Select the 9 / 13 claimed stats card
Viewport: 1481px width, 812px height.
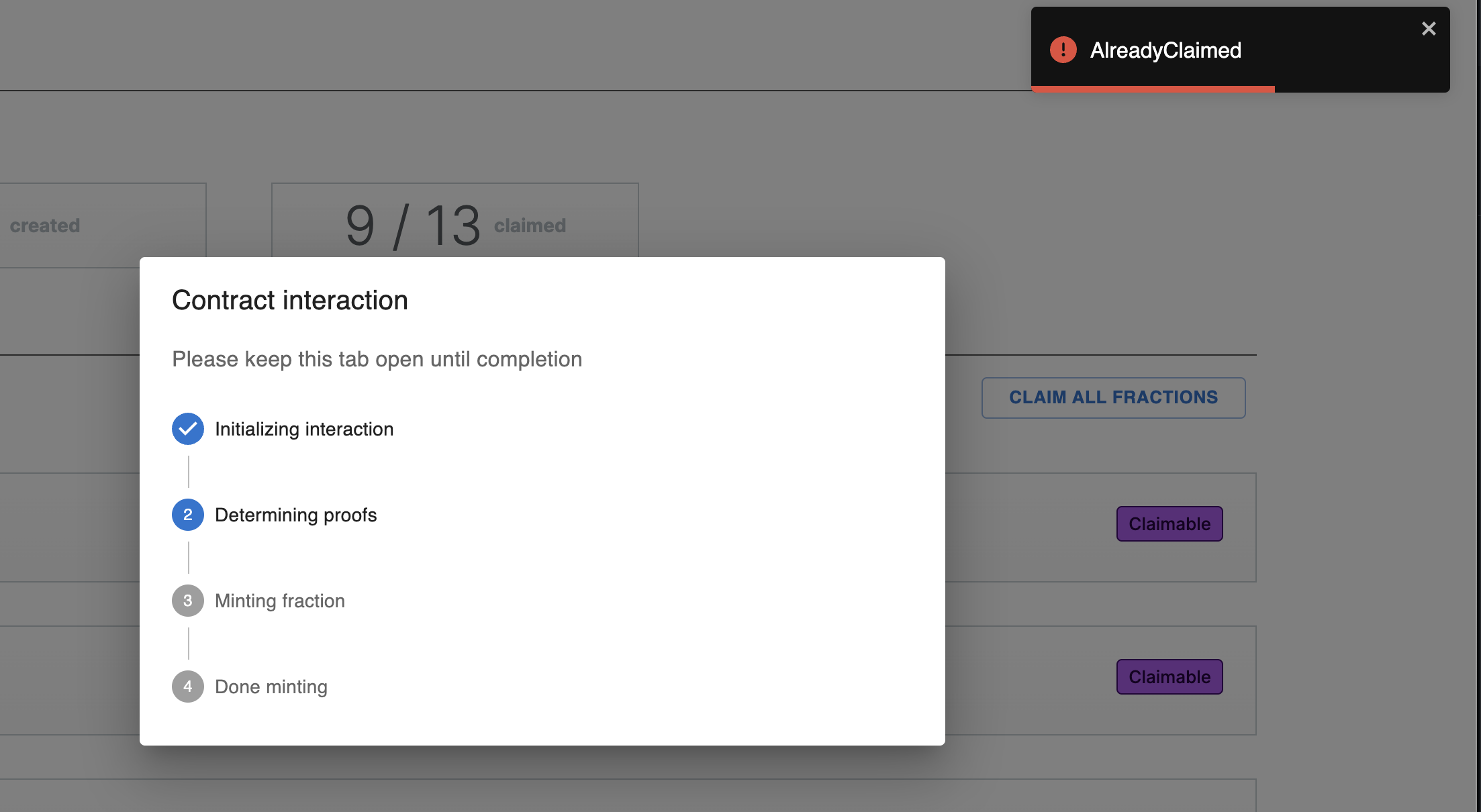455,225
